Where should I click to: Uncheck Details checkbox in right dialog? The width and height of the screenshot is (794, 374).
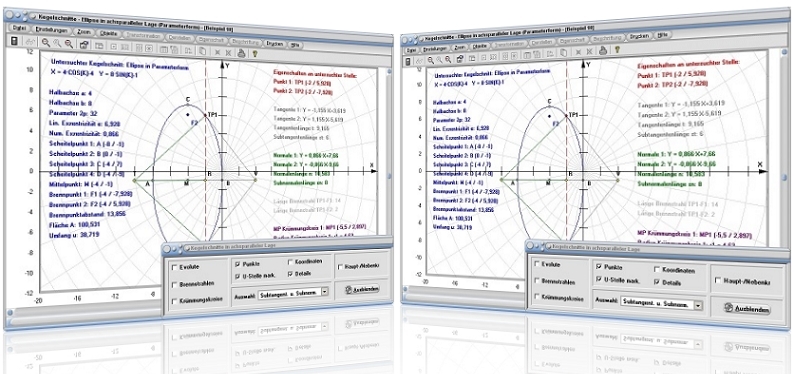tap(658, 282)
